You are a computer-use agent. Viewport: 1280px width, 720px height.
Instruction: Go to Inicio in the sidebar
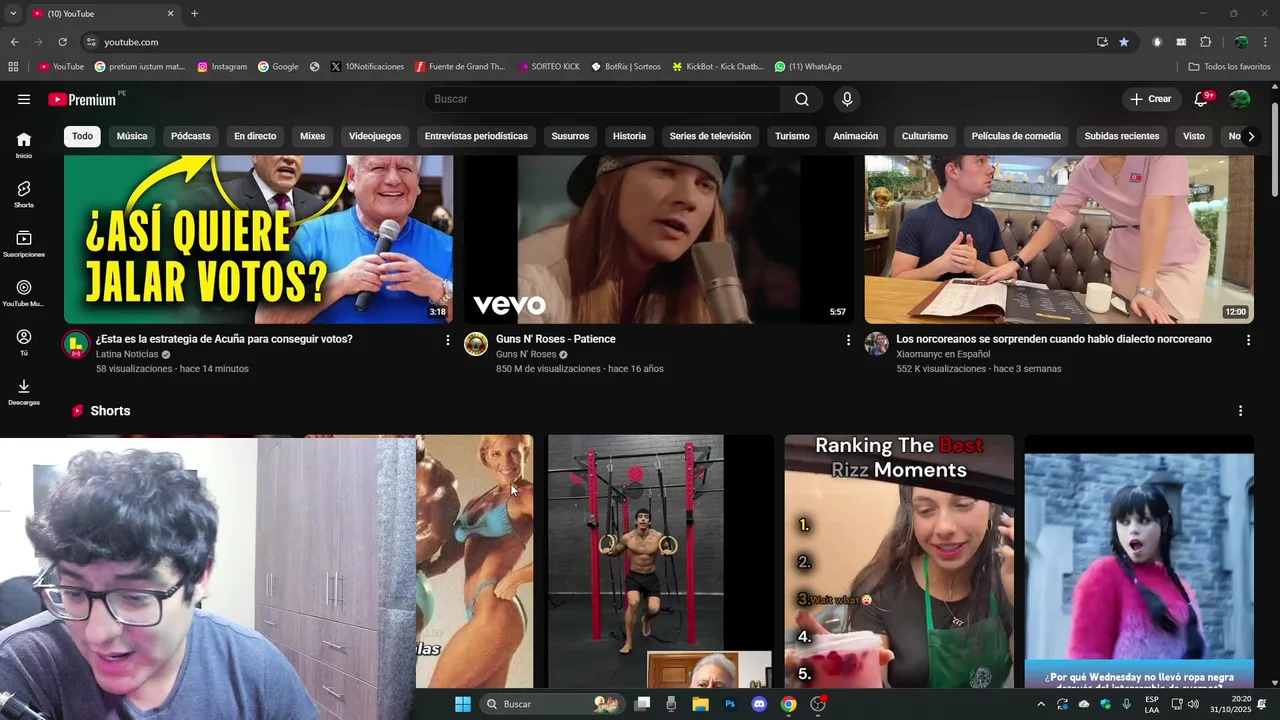click(x=24, y=145)
